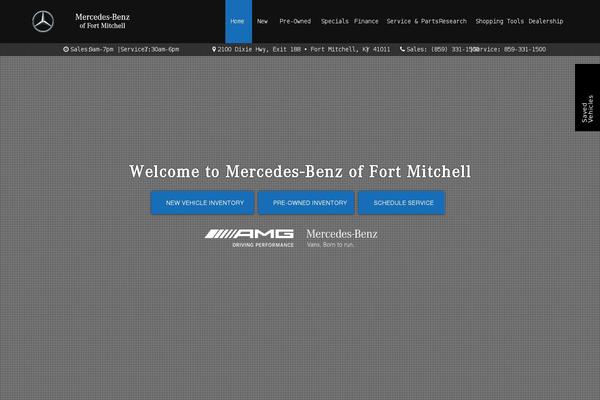600x400 pixels.
Task: Open the New vehicles menu
Action: point(262,21)
